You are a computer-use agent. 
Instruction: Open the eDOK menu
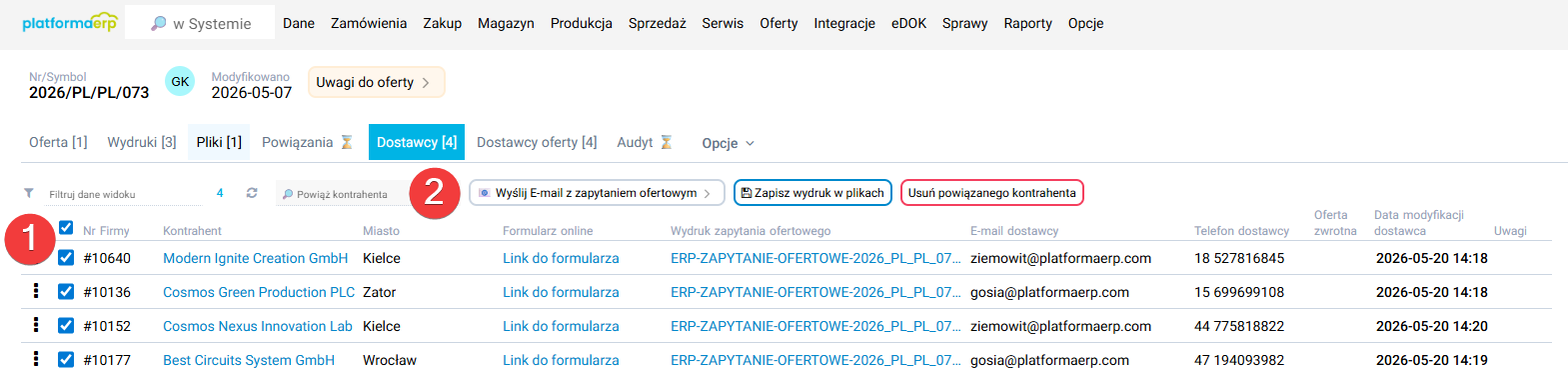point(909,23)
